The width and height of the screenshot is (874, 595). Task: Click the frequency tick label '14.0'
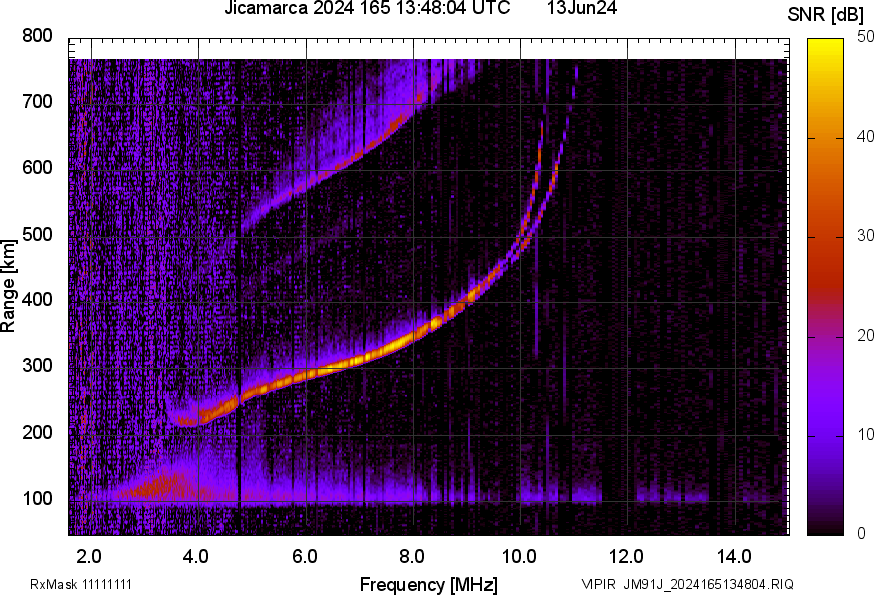coord(734,556)
